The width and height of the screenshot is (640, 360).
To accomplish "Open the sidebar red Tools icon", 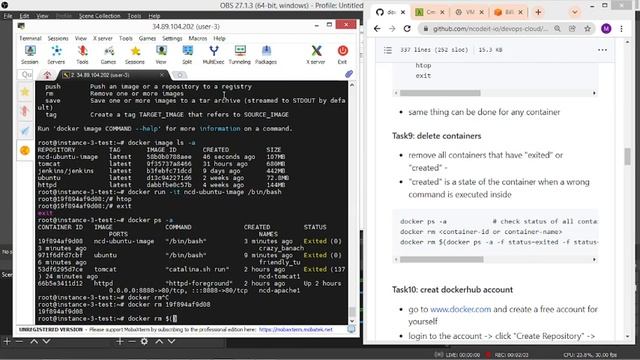I will pyautogui.click(x=25, y=111).
